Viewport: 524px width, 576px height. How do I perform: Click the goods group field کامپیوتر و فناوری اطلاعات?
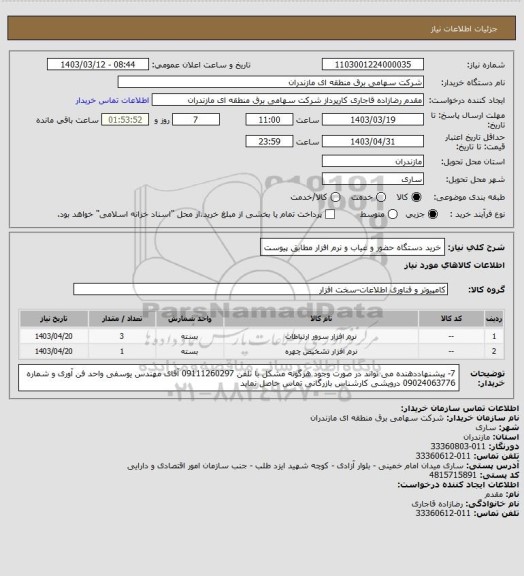(x=260, y=289)
